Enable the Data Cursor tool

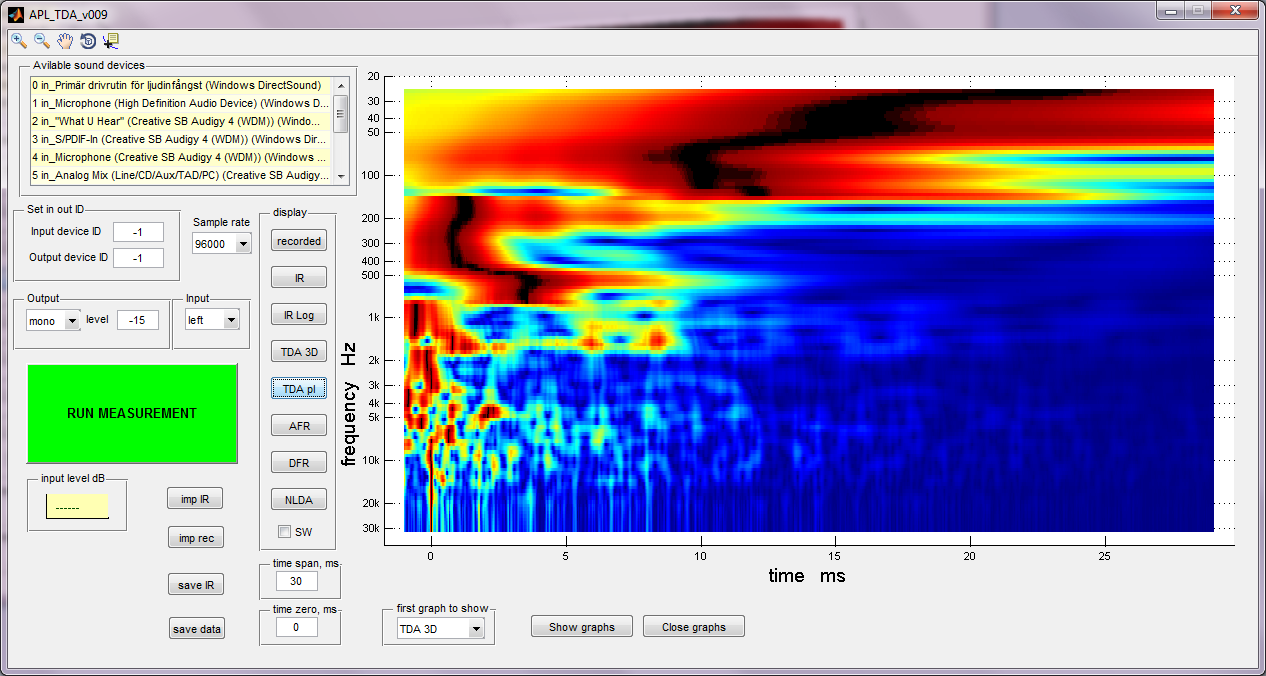[110, 41]
